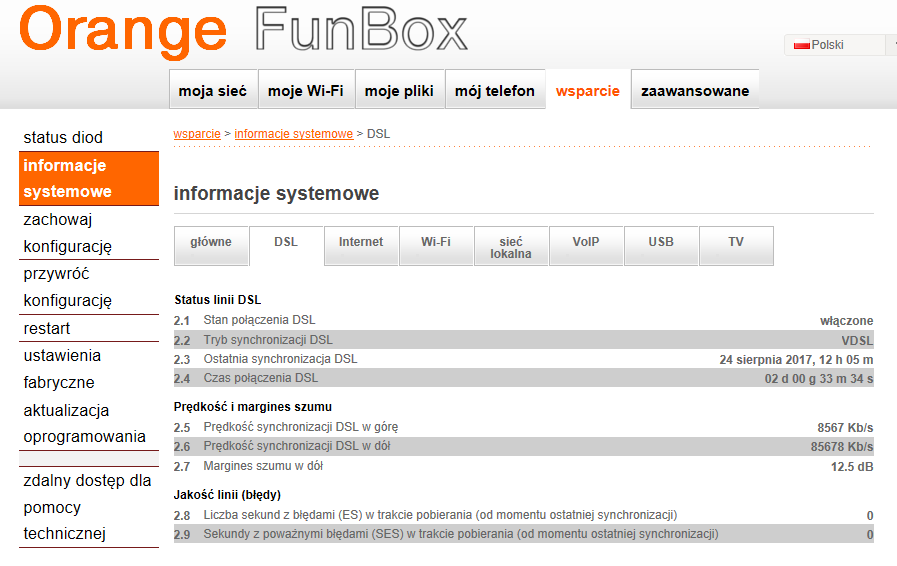Open the moje pliki tab

pyautogui.click(x=399, y=90)
